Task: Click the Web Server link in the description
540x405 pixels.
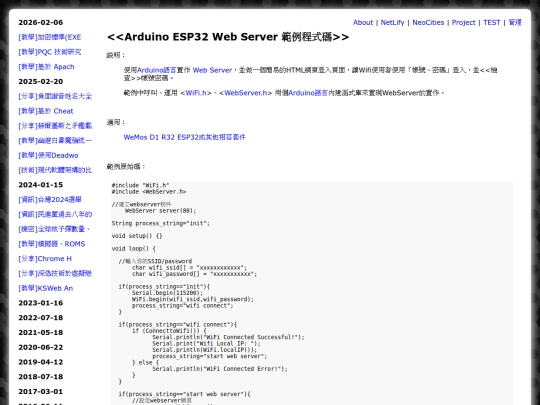Action: 212,70
